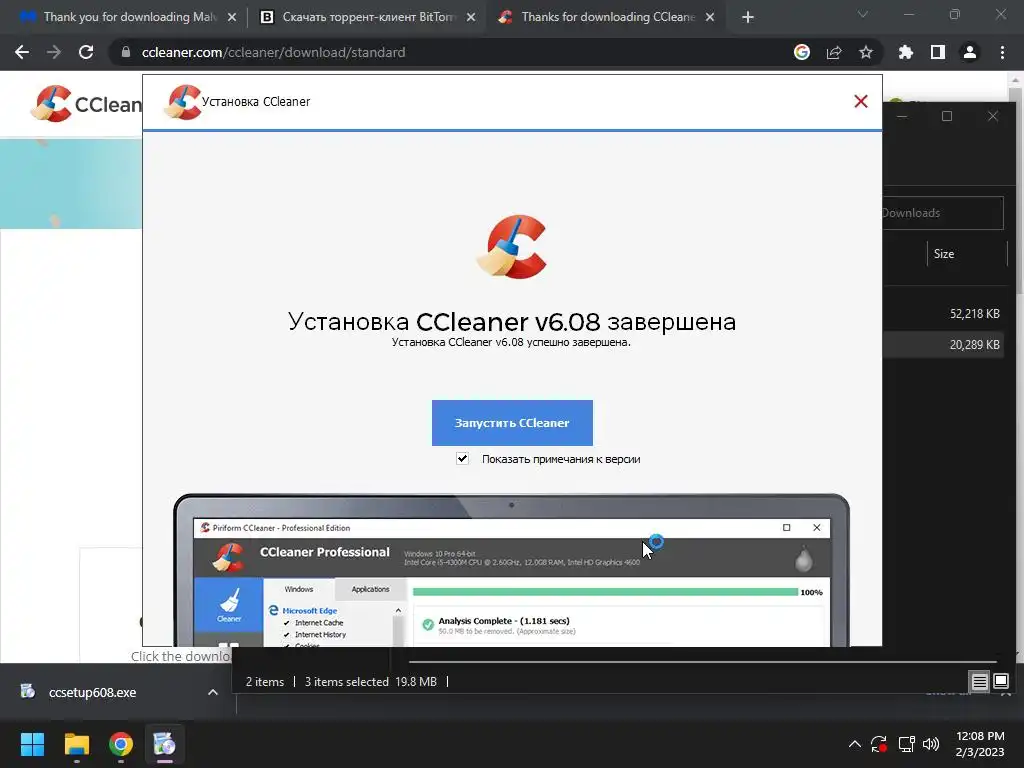Viewport: 1024px width, 768px height.
Task: Share this page via the share icon
Action: click(x=834, y=52)
